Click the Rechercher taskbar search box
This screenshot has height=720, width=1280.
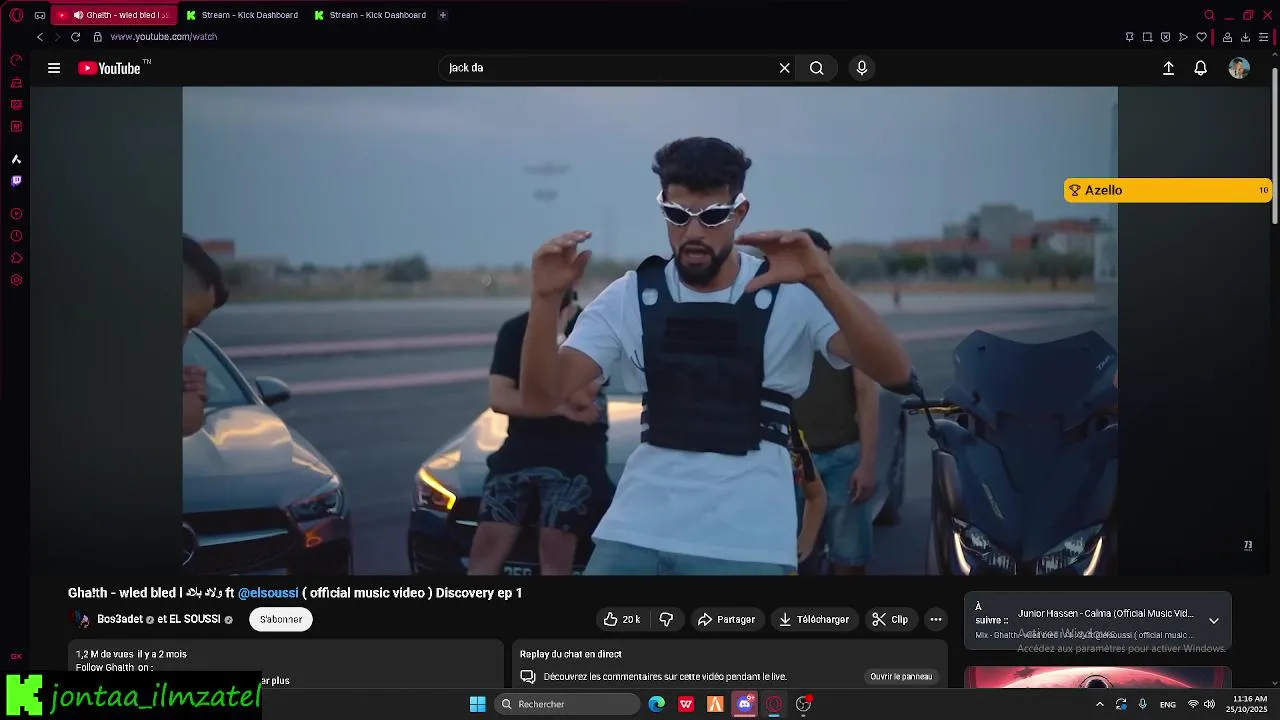[x=568, y=704]
